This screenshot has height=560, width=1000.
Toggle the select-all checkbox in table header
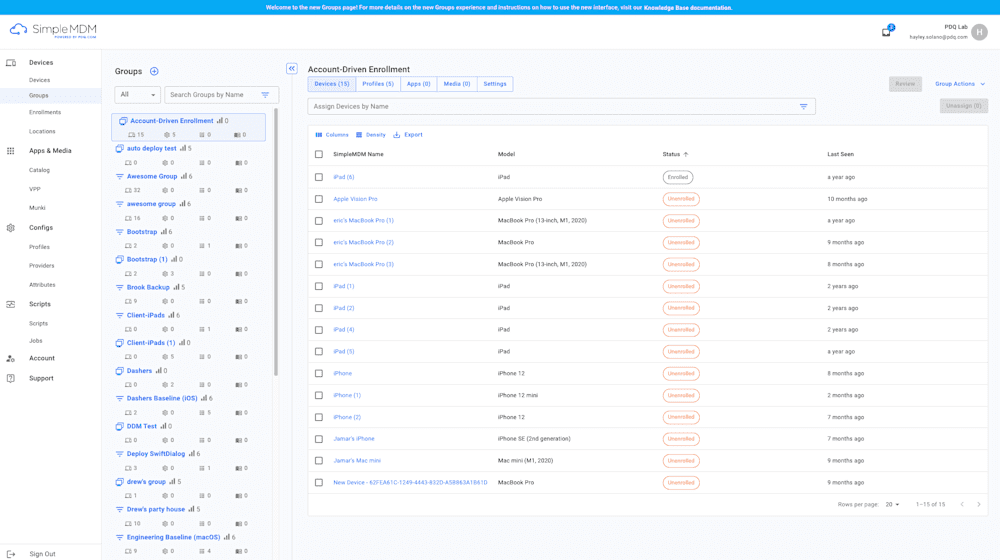[319, 154]
